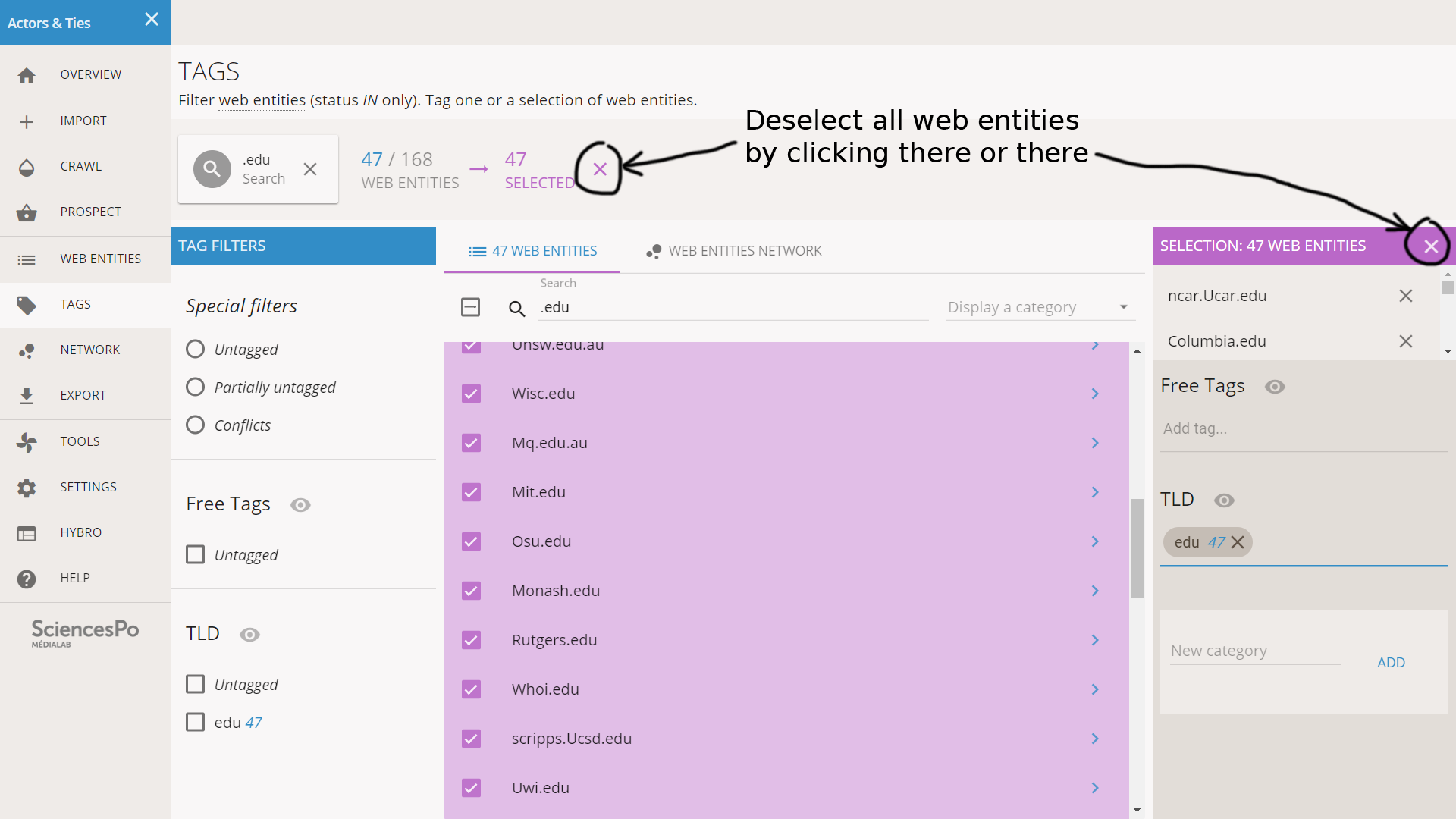Click the round search magnifier button
This screenshot has height=819, width=1456.
pos(212,169)
